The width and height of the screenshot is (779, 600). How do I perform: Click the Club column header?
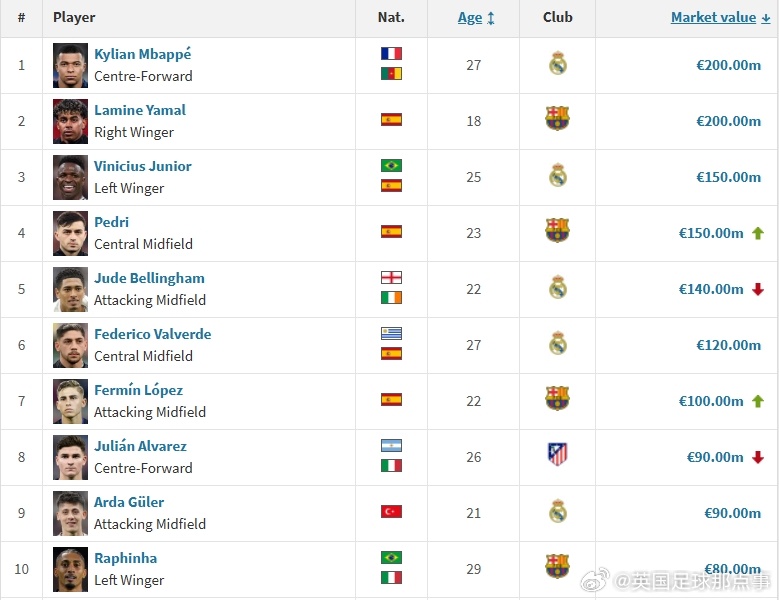(557, 17)
